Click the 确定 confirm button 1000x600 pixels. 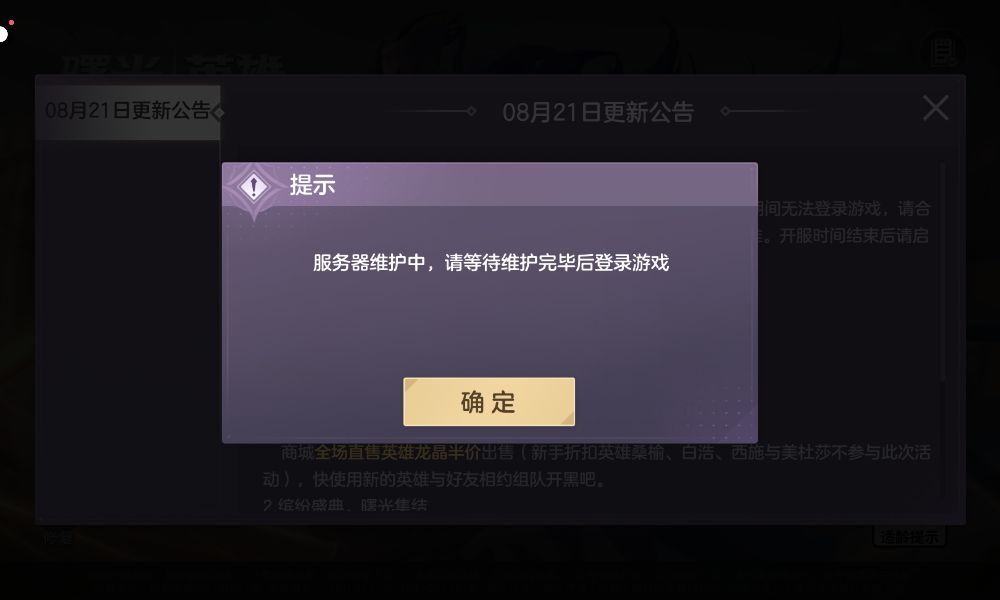[489, 402]
